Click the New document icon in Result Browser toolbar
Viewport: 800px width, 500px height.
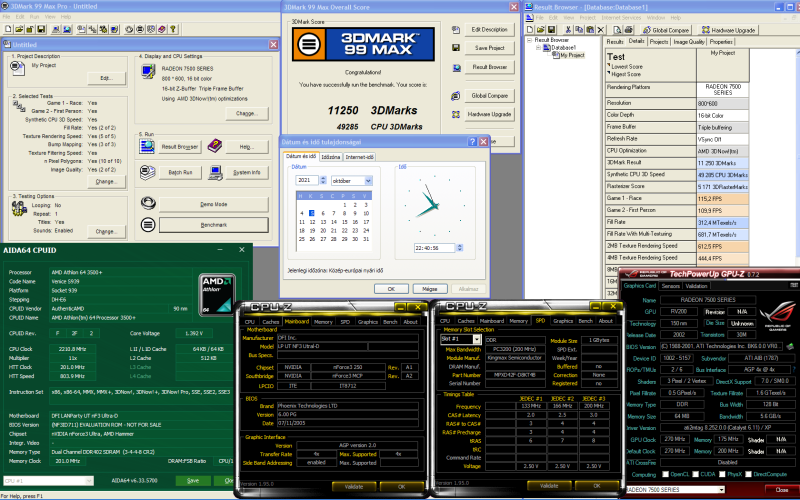[530, 30]
